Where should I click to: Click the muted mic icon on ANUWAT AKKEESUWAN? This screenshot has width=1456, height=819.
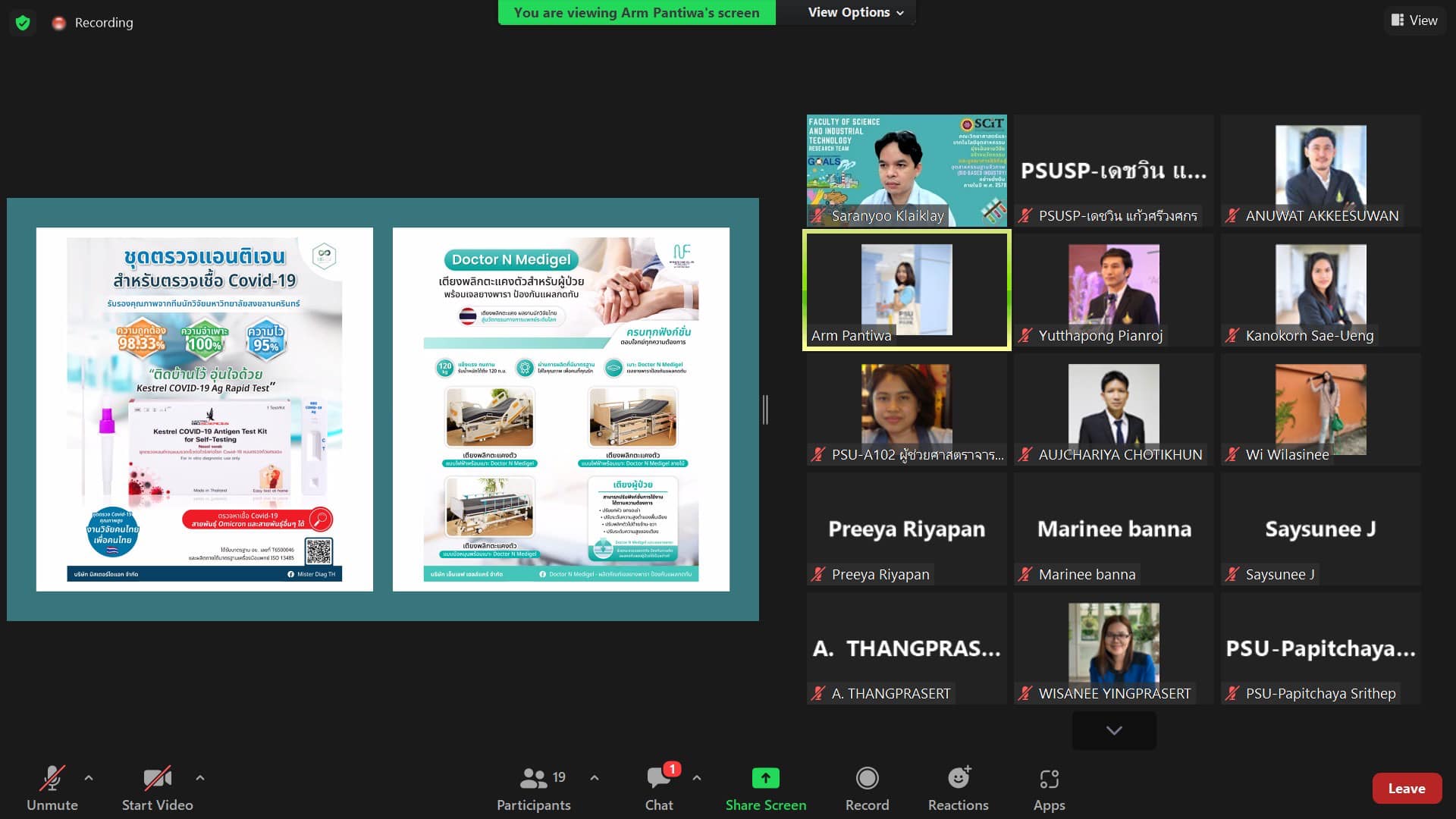(x=1232, y=216)
